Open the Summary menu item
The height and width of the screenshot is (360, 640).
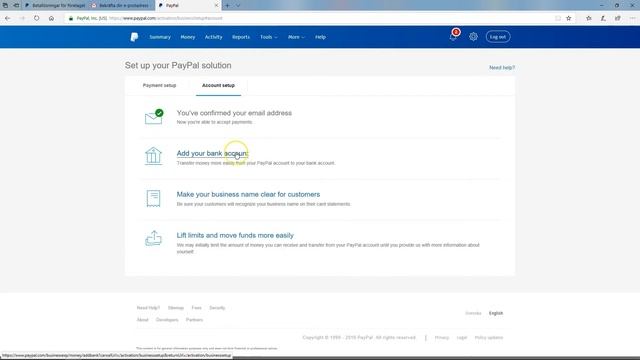point(160,37)
